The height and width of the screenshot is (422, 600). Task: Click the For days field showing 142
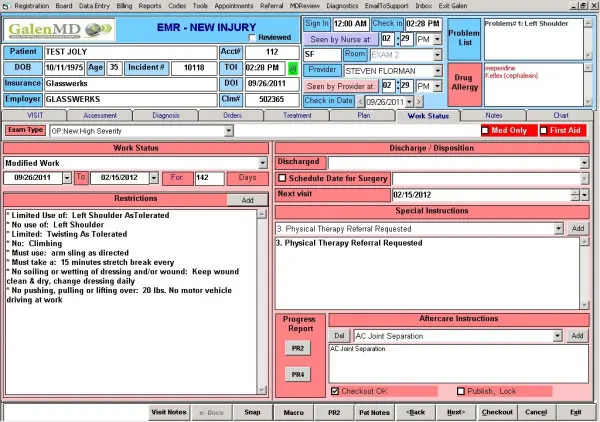210,178
